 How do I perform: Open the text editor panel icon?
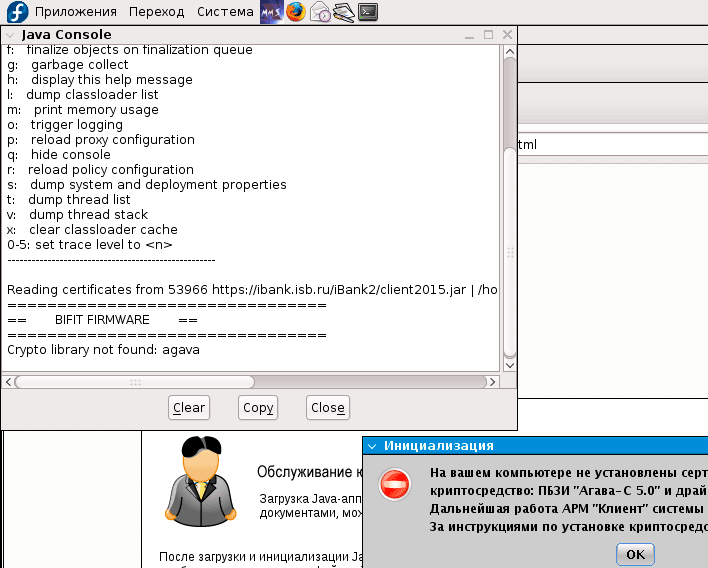344,12
